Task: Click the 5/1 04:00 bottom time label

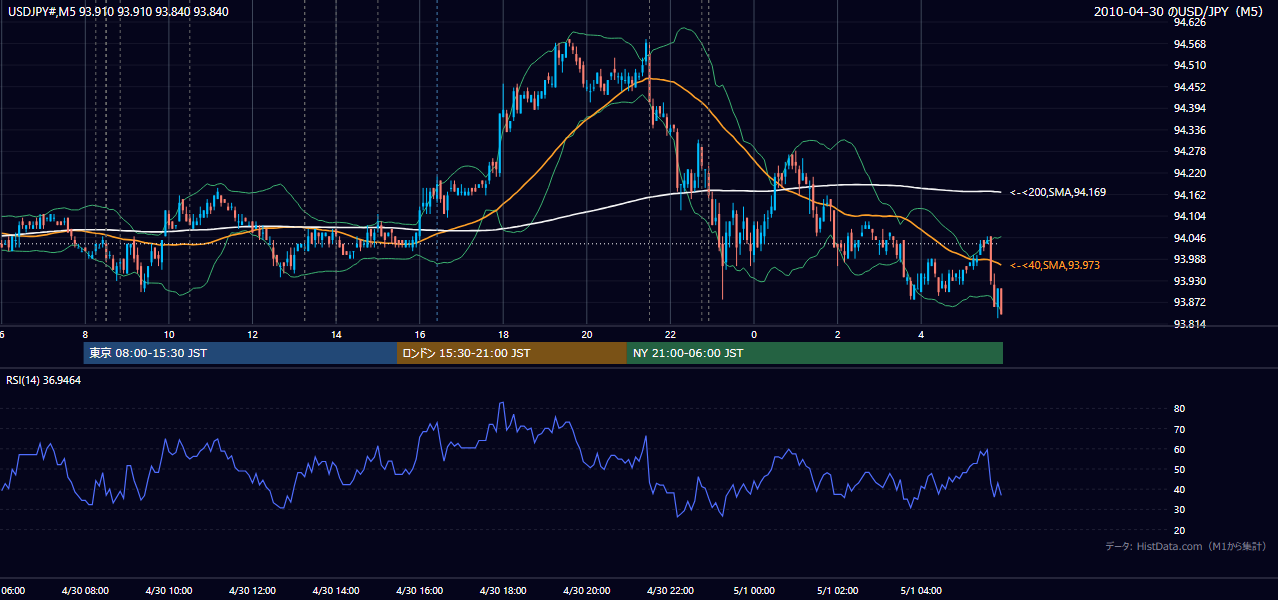Action: pyautogui.click(x=922, y=591)
